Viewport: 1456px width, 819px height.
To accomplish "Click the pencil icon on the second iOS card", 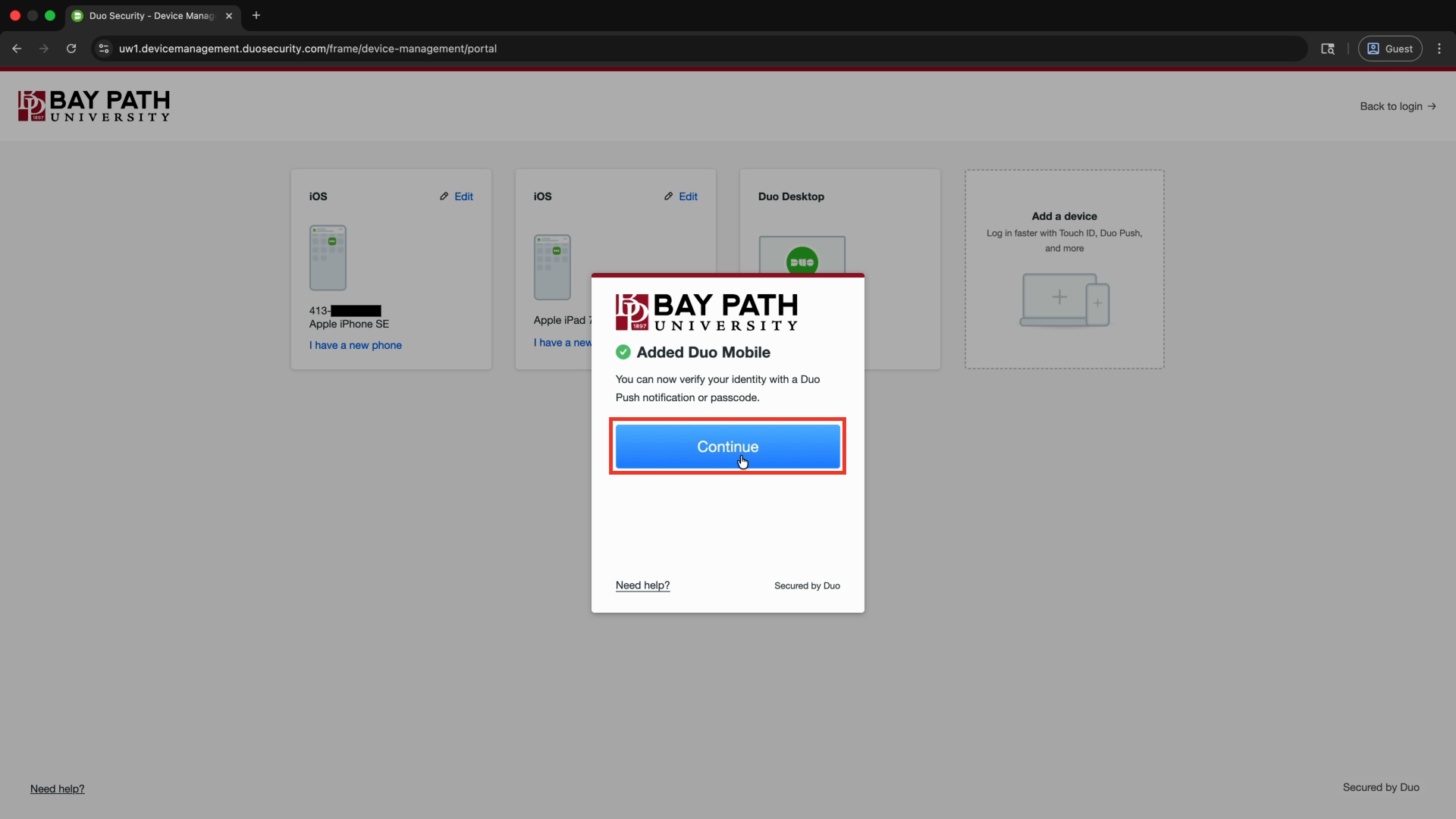I will point(669,196).
